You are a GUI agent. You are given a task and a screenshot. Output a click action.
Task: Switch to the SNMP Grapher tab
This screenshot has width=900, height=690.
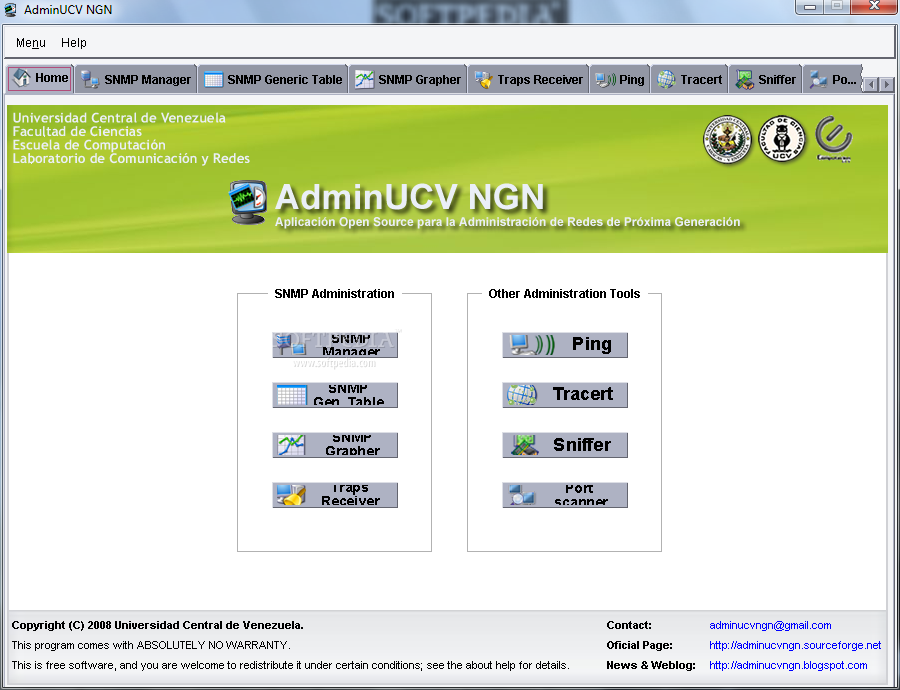[408, 79]
